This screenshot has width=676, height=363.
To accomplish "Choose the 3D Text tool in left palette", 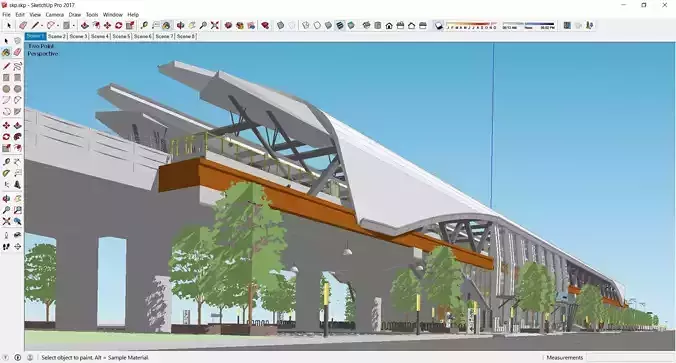I will tap(17, 185).
